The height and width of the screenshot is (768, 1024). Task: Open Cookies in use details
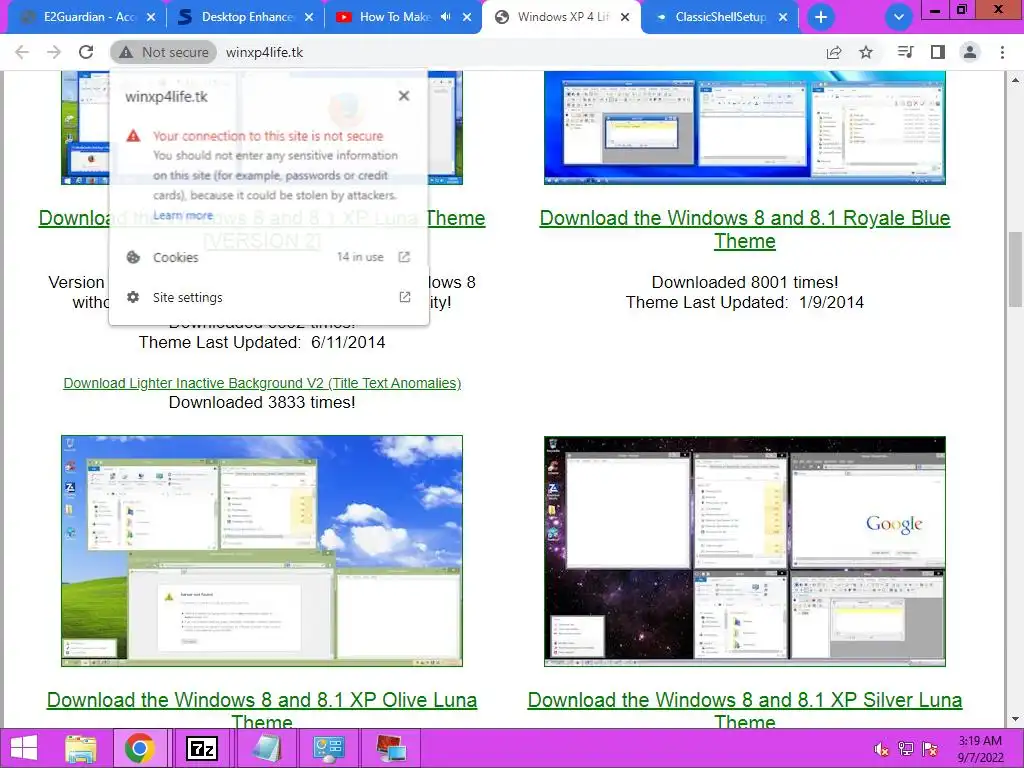(x=268, y=257)
